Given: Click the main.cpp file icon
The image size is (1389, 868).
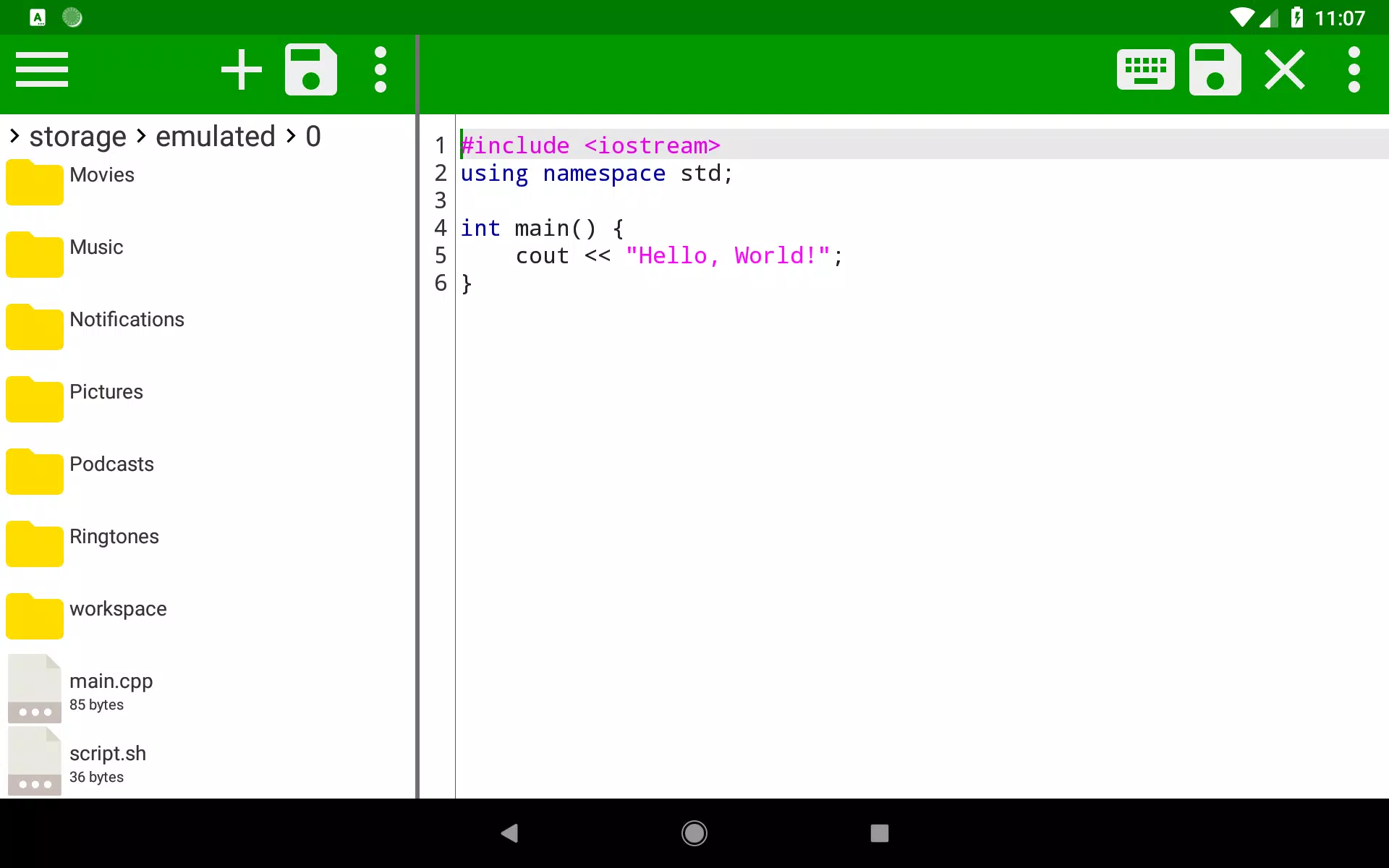Looking at the screenshot, I should [x=35, y=689].
